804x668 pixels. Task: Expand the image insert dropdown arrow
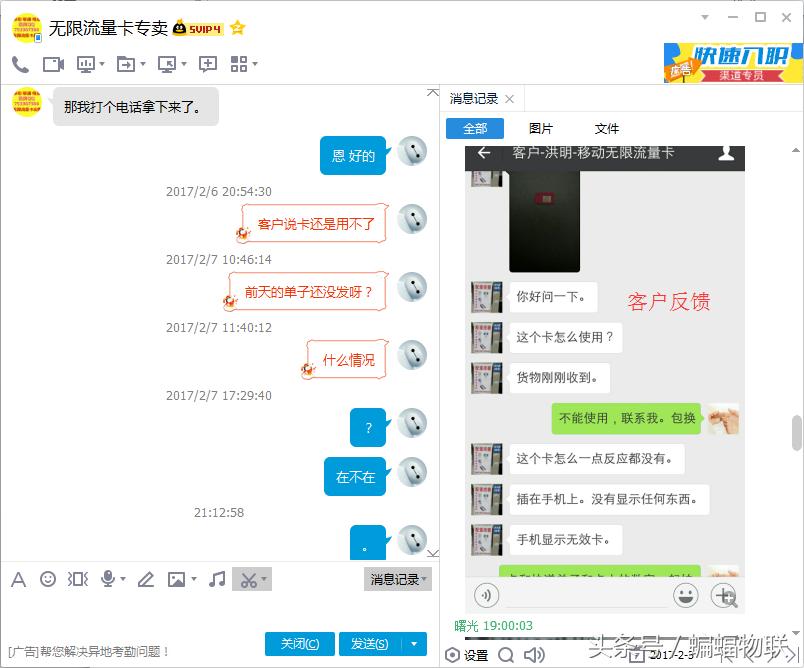point(191,579)
